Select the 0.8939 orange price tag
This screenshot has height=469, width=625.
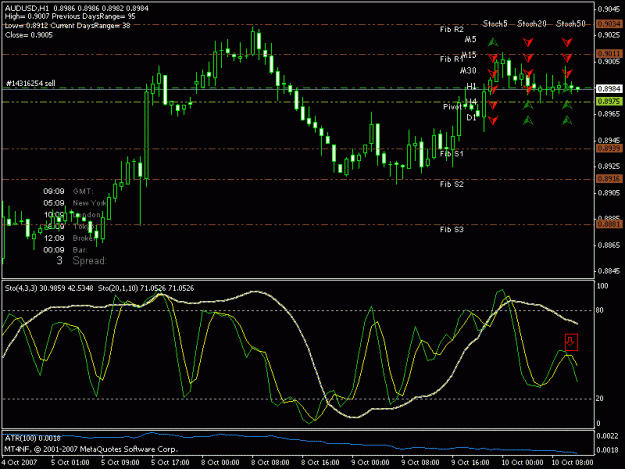(609, 148)
